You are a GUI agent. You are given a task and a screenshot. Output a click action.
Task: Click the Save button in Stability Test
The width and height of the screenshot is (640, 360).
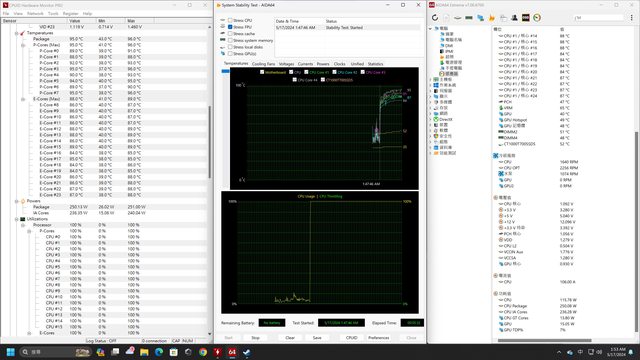[317, 338]
